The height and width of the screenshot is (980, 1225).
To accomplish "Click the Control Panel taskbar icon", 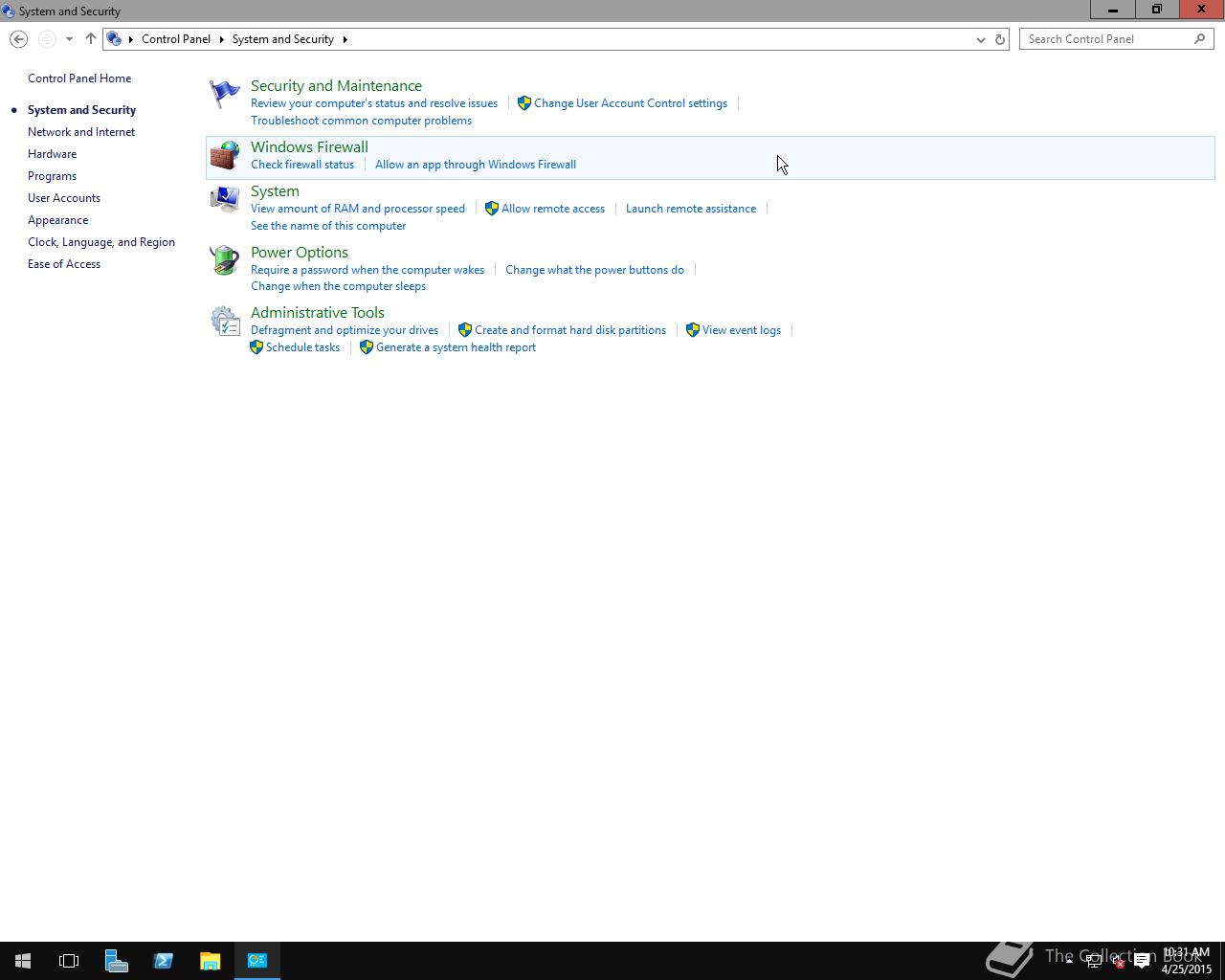I will click(x=257, y=961).
